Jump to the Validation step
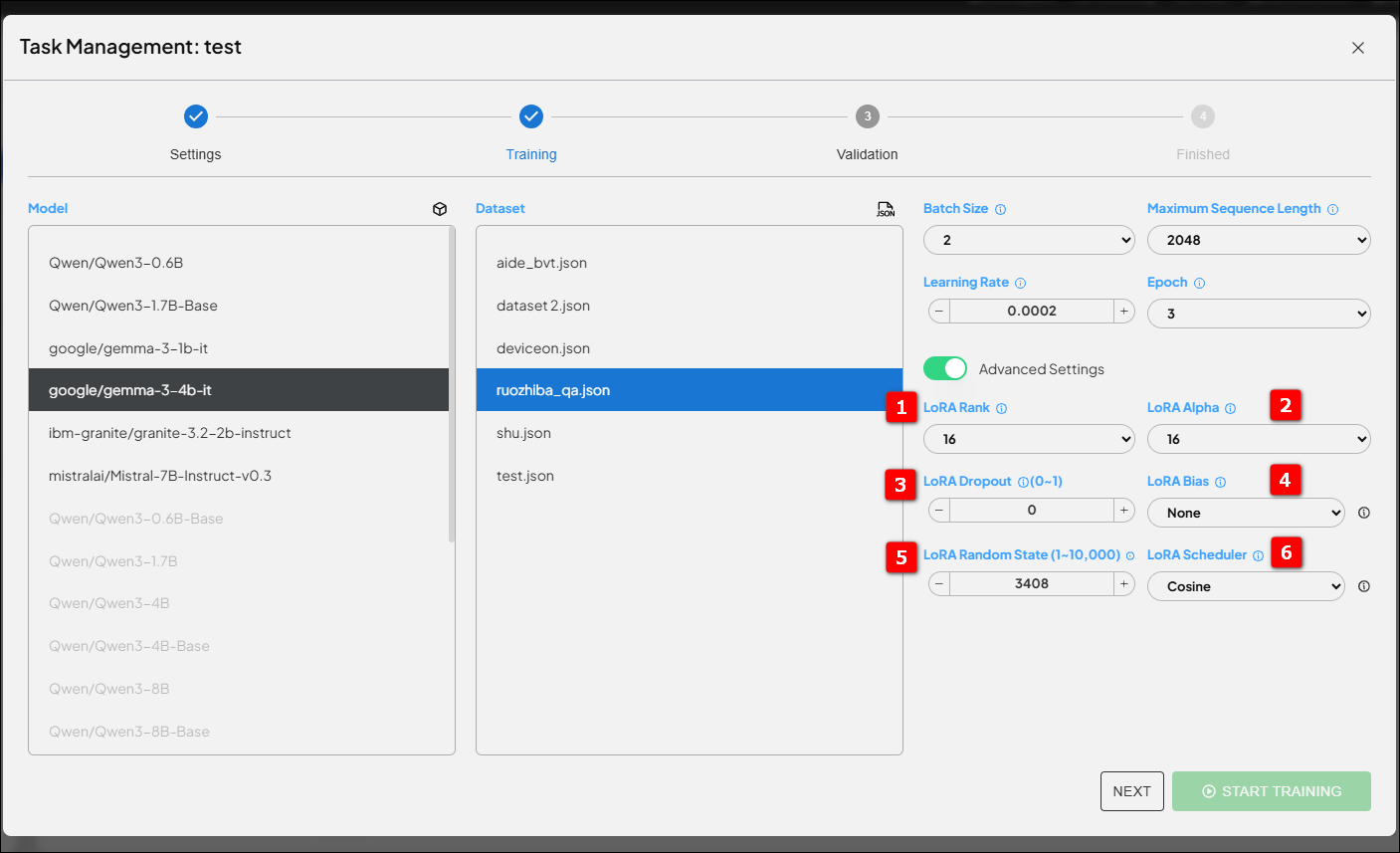The width and height of the screenshot is (1400, 853). 867,117
